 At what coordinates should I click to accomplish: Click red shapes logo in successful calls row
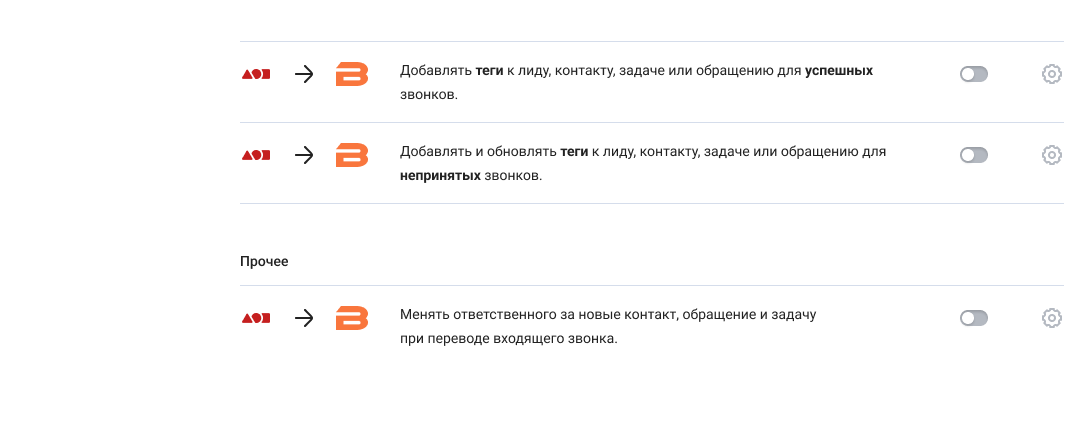point(256,74)
